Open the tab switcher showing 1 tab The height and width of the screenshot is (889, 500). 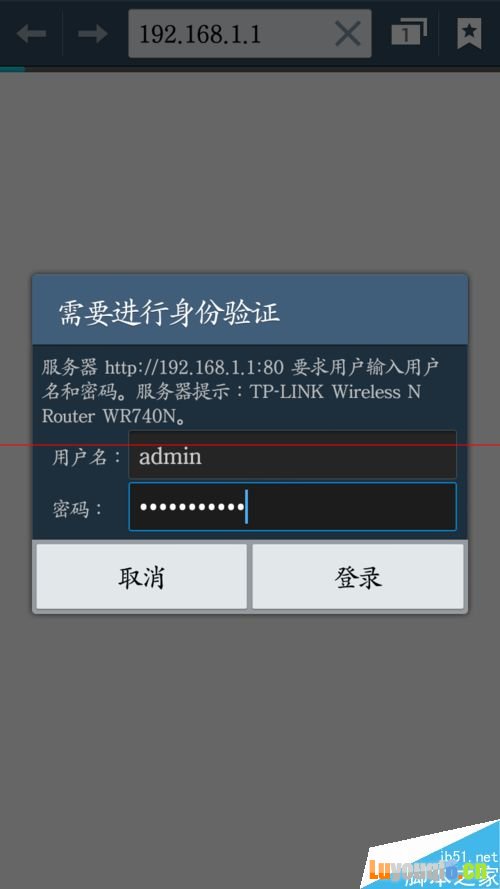409,33
